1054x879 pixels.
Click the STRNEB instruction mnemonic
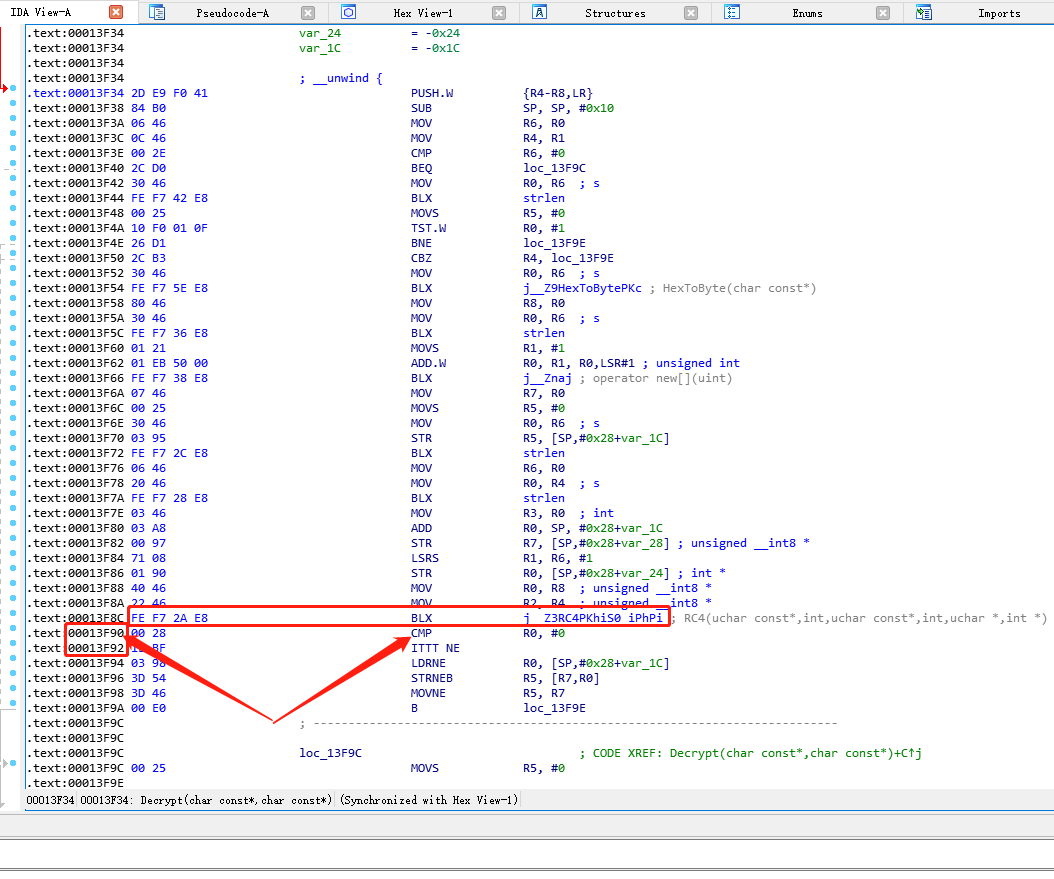click(432, 678)
